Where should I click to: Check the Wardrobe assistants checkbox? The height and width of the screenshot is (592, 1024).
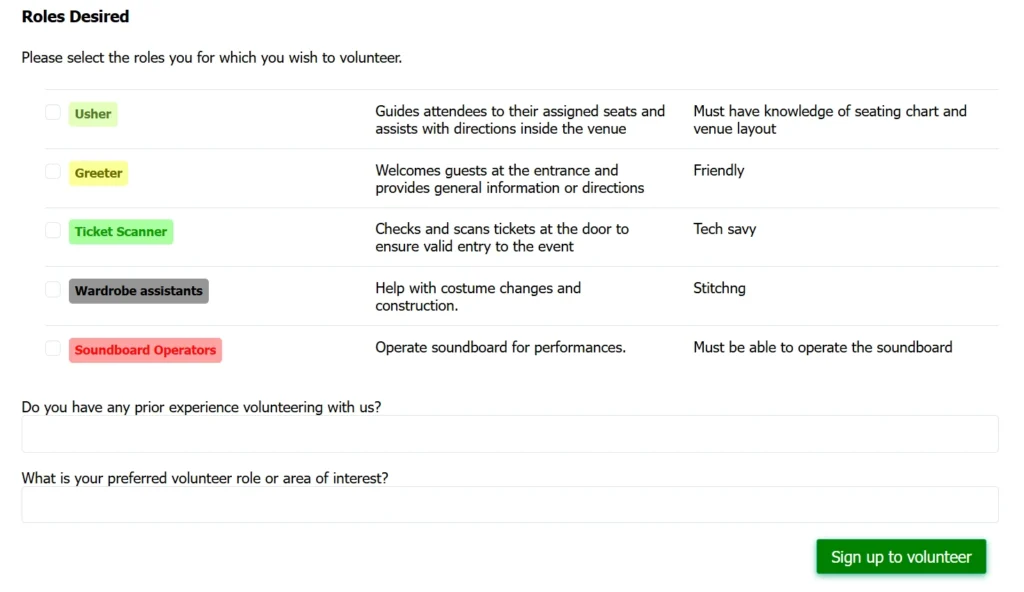tap(53, 290)
